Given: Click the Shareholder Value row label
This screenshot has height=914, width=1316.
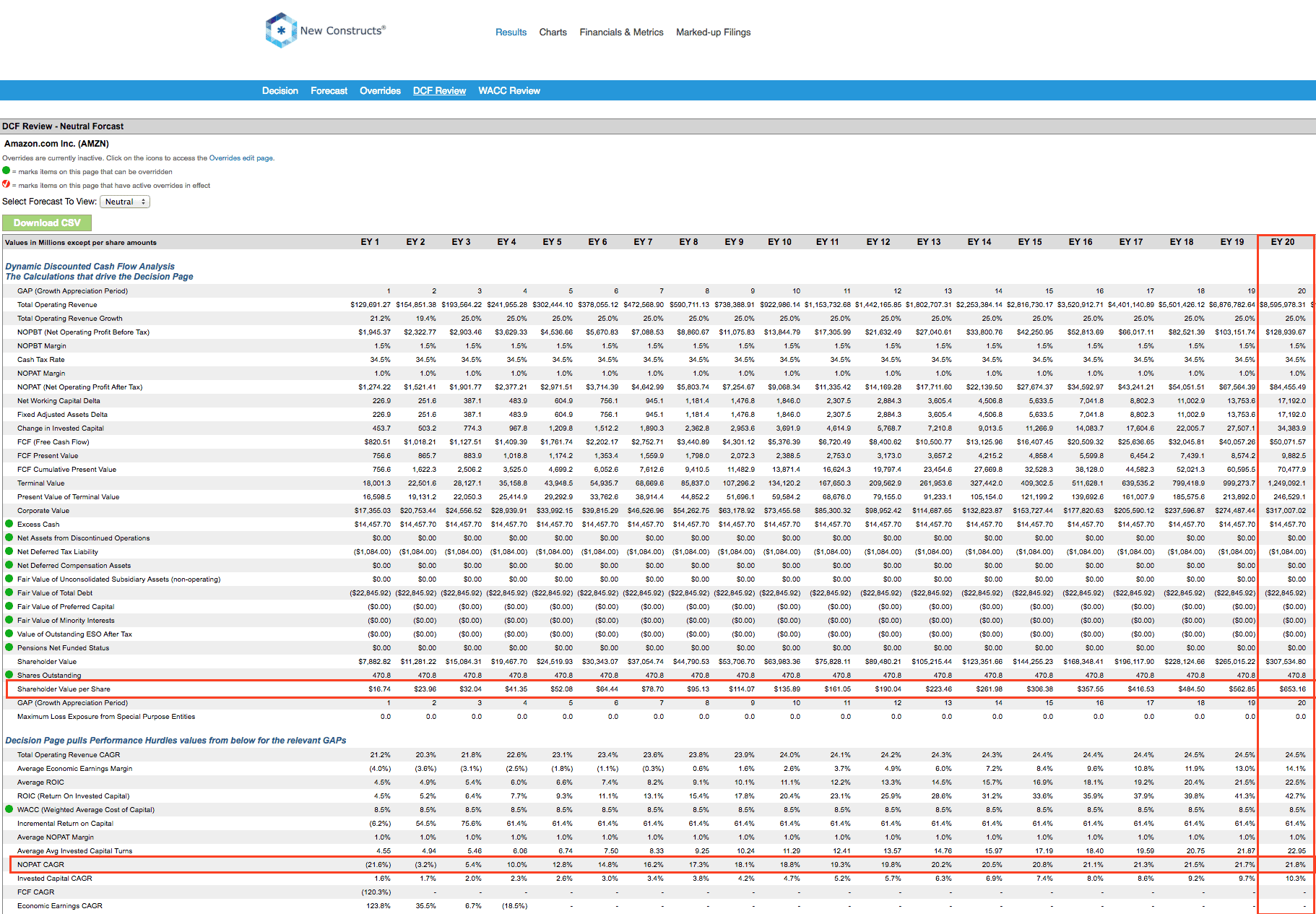Looking at the screenshot, I should tap(47, 661).
